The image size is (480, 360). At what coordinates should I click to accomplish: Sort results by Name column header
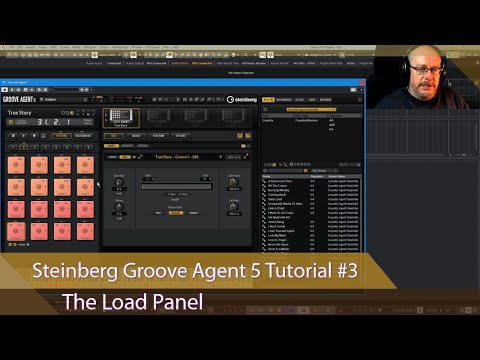point(285,176)
